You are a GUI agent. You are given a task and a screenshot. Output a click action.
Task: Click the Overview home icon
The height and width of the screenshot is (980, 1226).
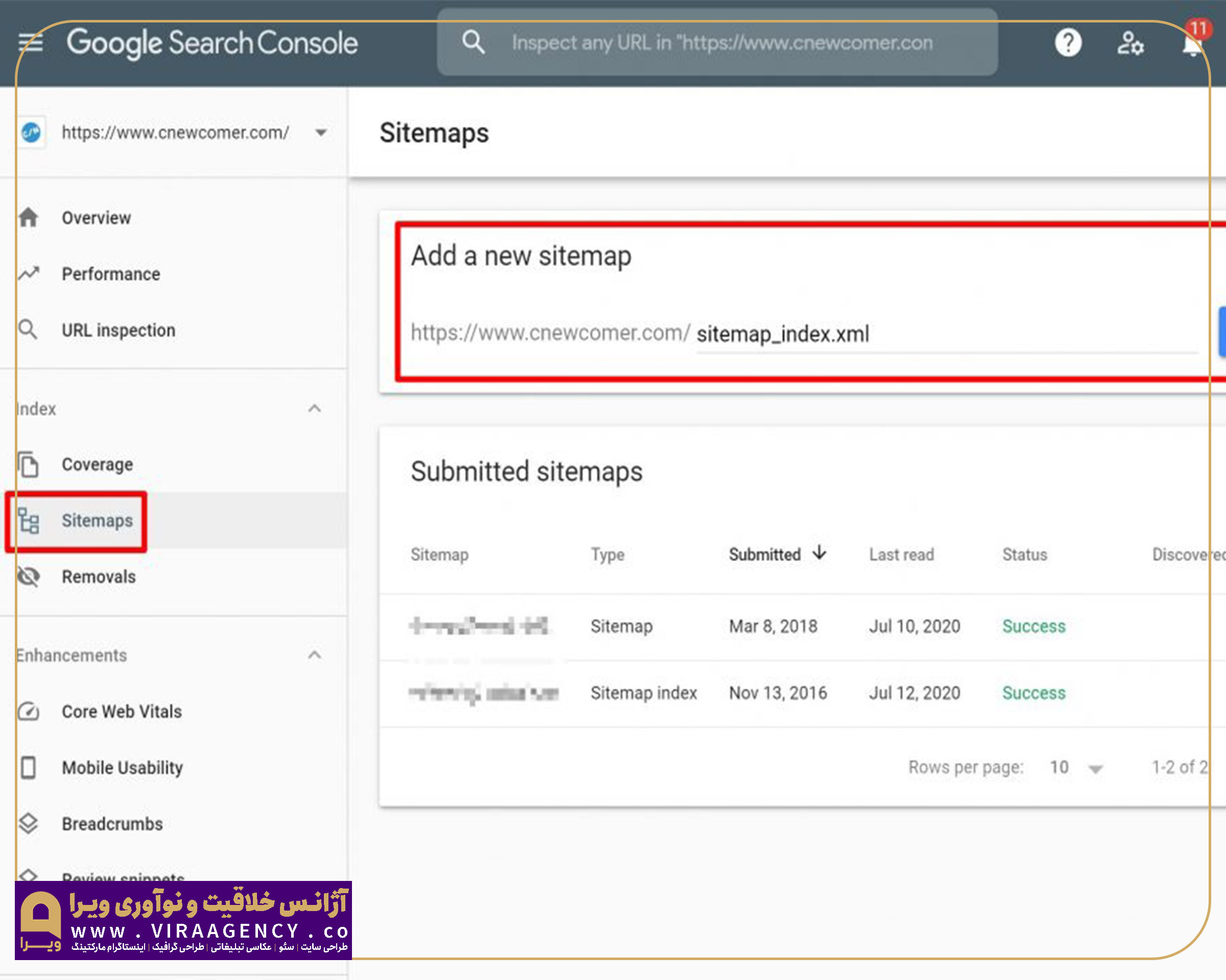29,217
